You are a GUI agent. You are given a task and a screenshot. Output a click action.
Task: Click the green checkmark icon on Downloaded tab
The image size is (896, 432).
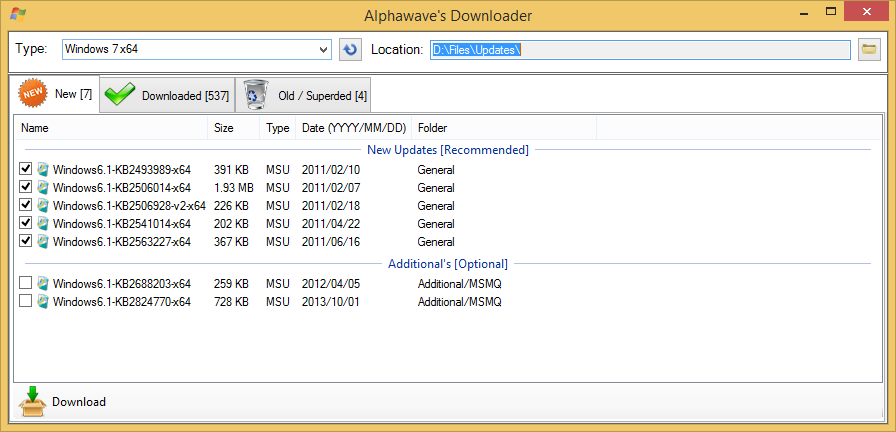click(120, 95)
